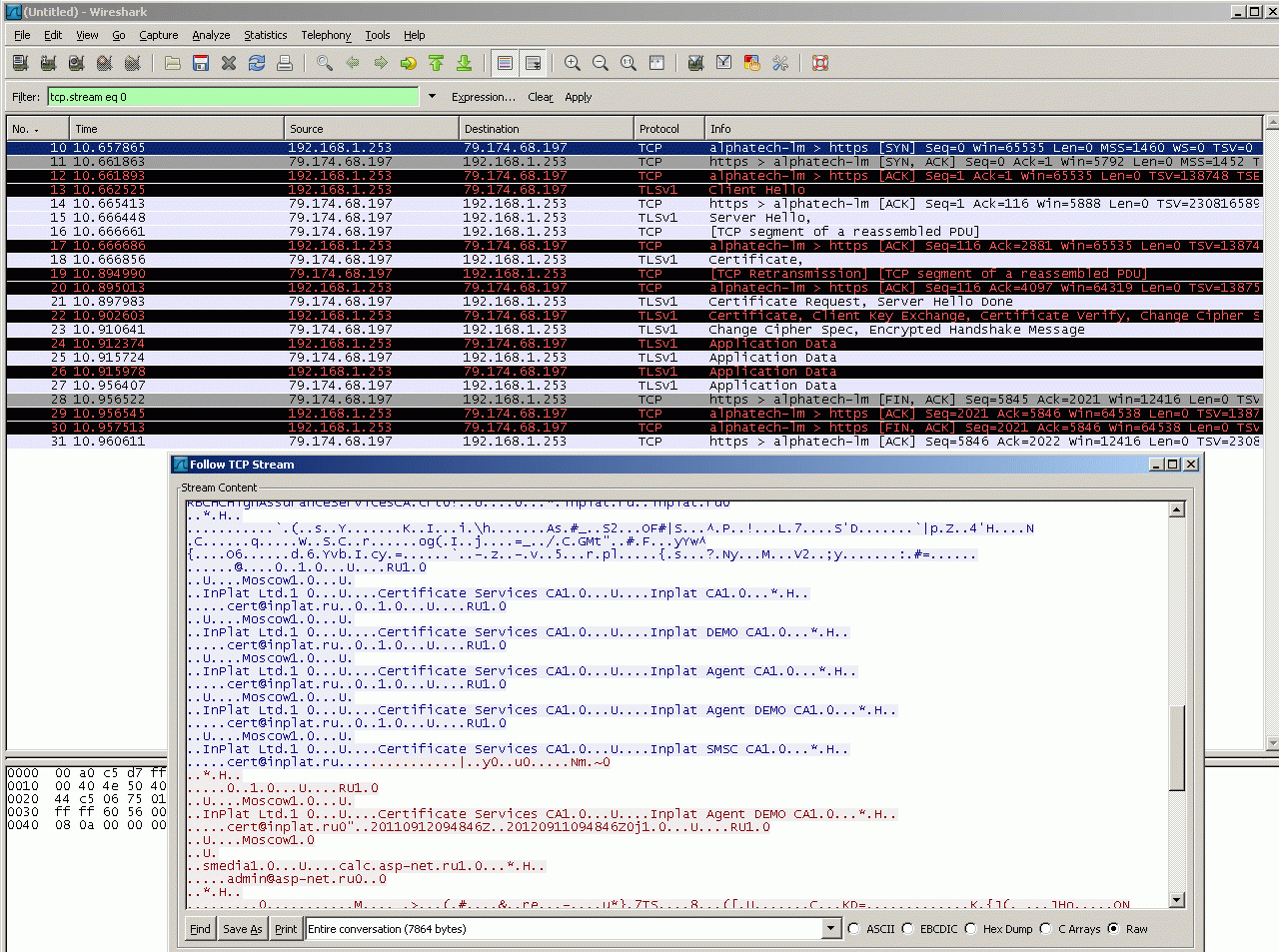Go forward in packet history

pyautogui.click(x=381, y=63)
